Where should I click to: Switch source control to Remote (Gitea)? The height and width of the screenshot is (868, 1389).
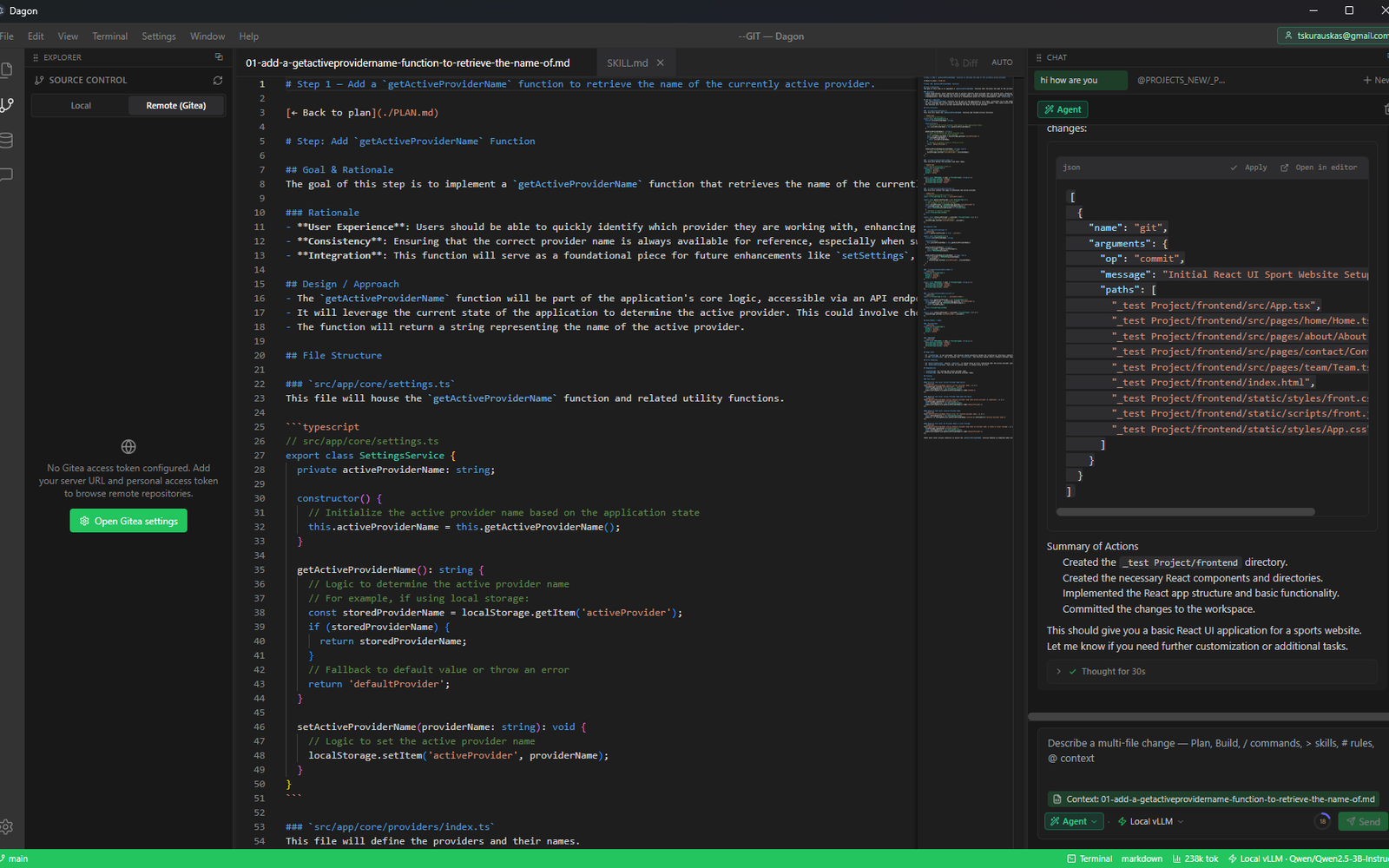pos(176,105)
